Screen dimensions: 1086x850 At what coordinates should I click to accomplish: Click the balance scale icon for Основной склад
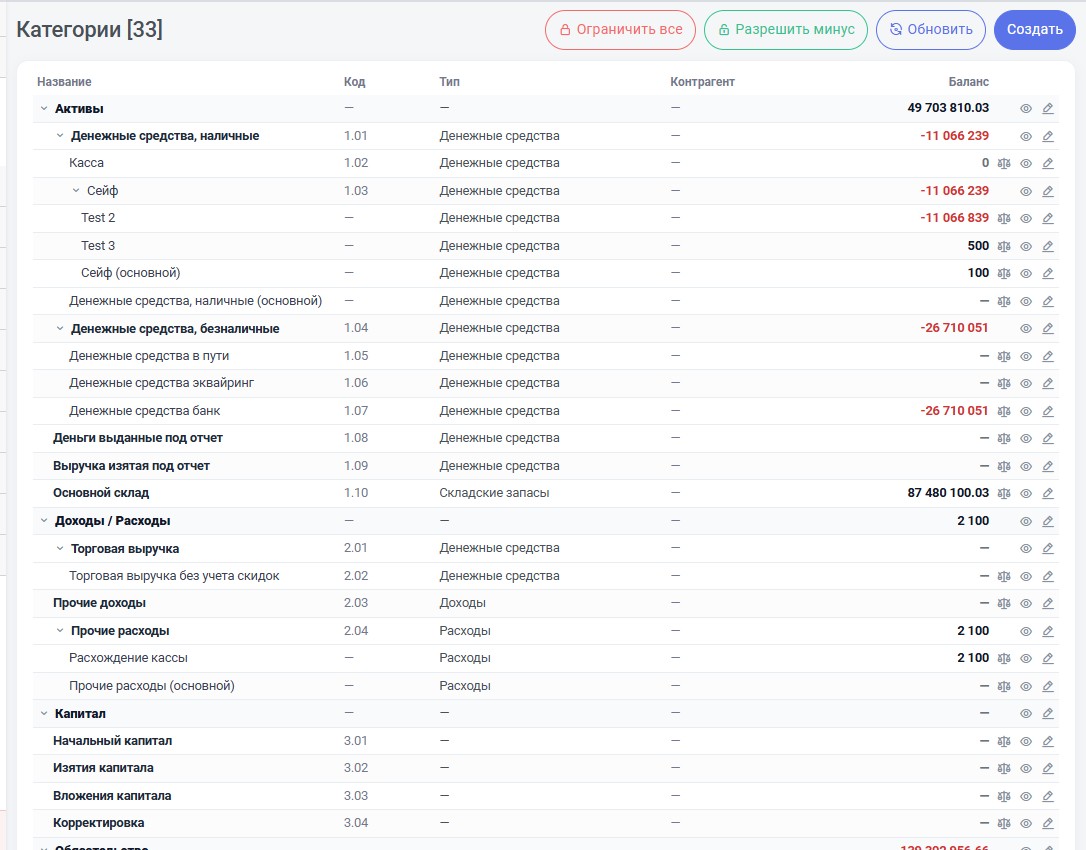(1004, 493)
